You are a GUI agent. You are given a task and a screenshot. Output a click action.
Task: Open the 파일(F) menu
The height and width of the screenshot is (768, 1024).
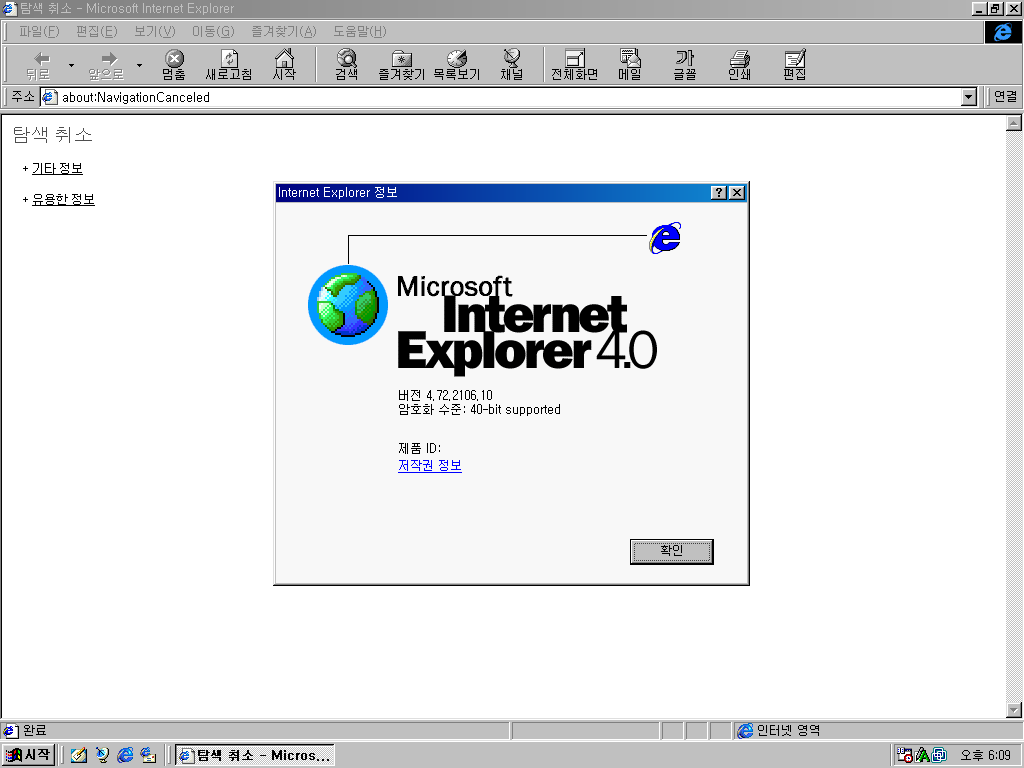[x=39, y=31]
